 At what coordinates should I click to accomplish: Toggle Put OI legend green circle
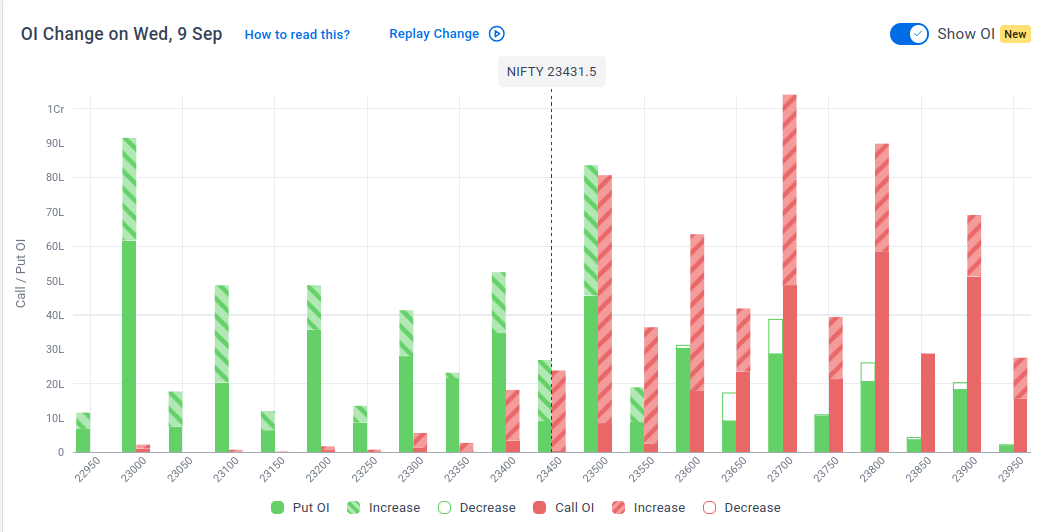coord(278,507)
